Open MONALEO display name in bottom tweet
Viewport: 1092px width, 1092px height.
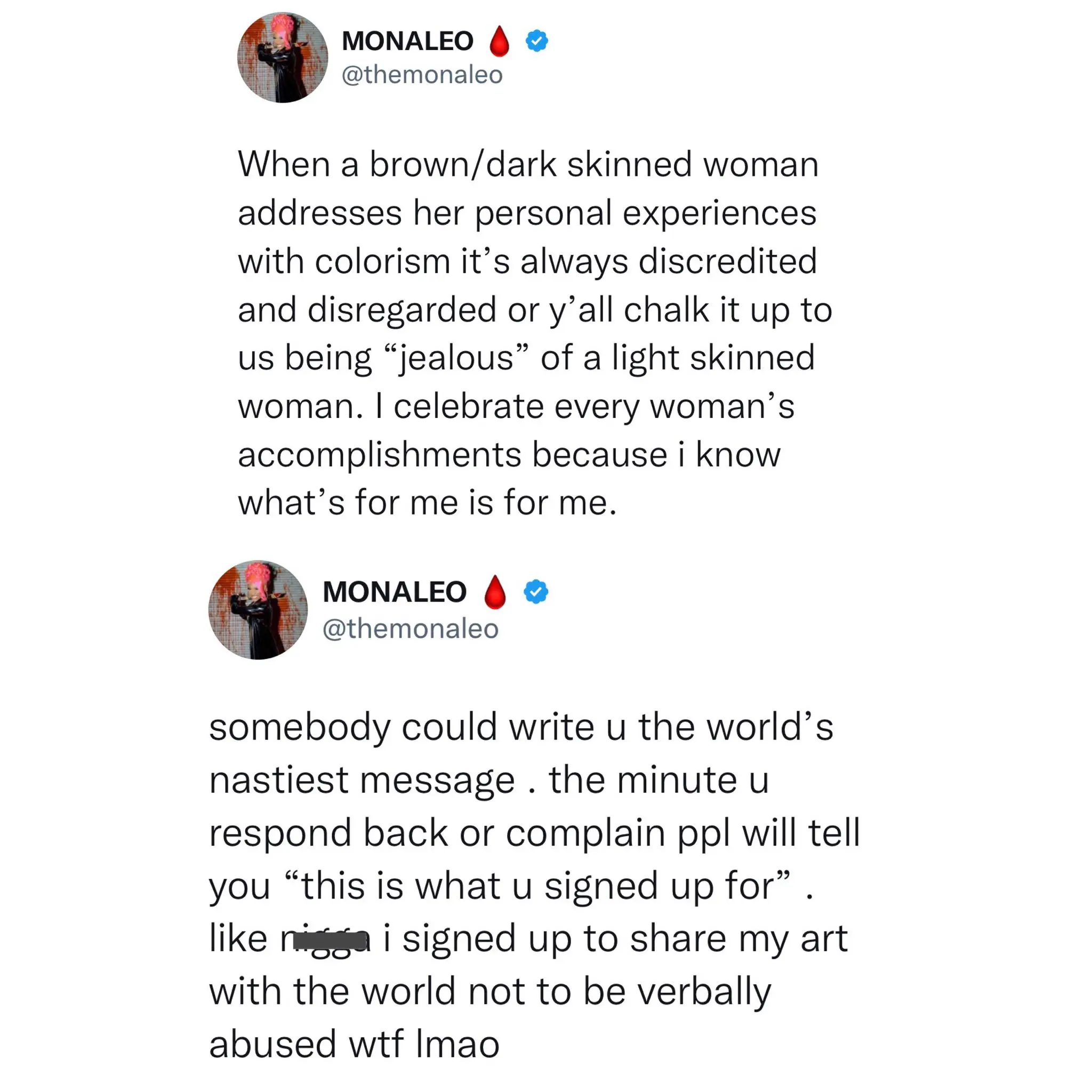click(395, 592)
